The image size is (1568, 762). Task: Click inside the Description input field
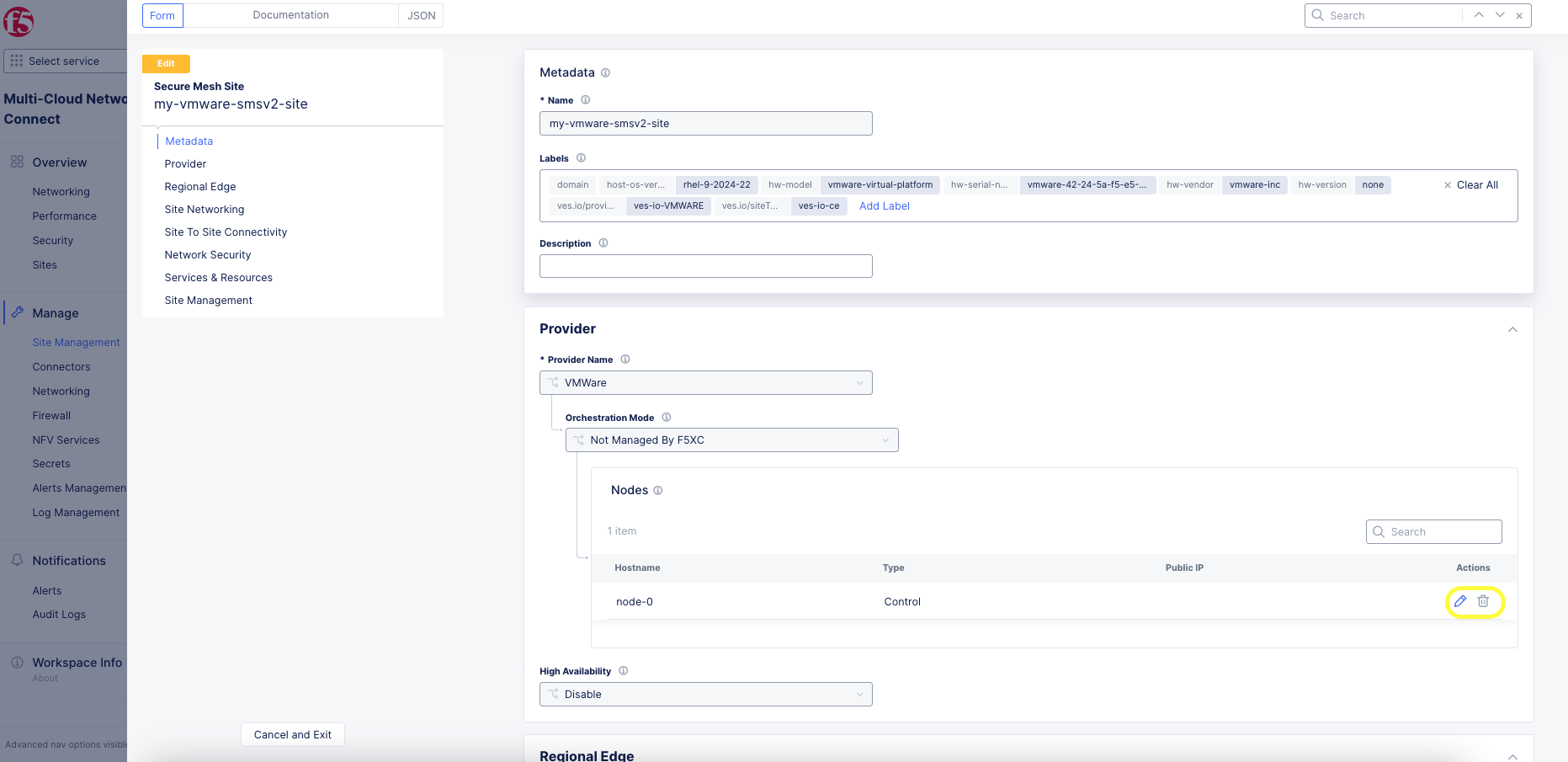705,266
